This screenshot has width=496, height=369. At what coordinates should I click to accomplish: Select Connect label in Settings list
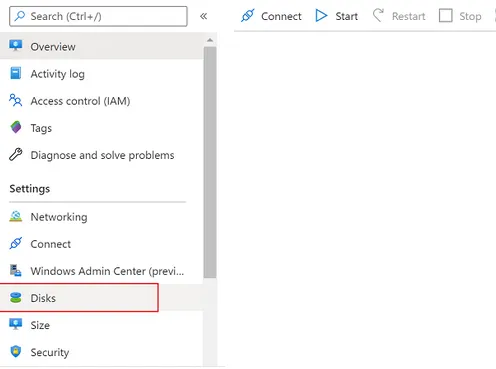coord(51,244)
